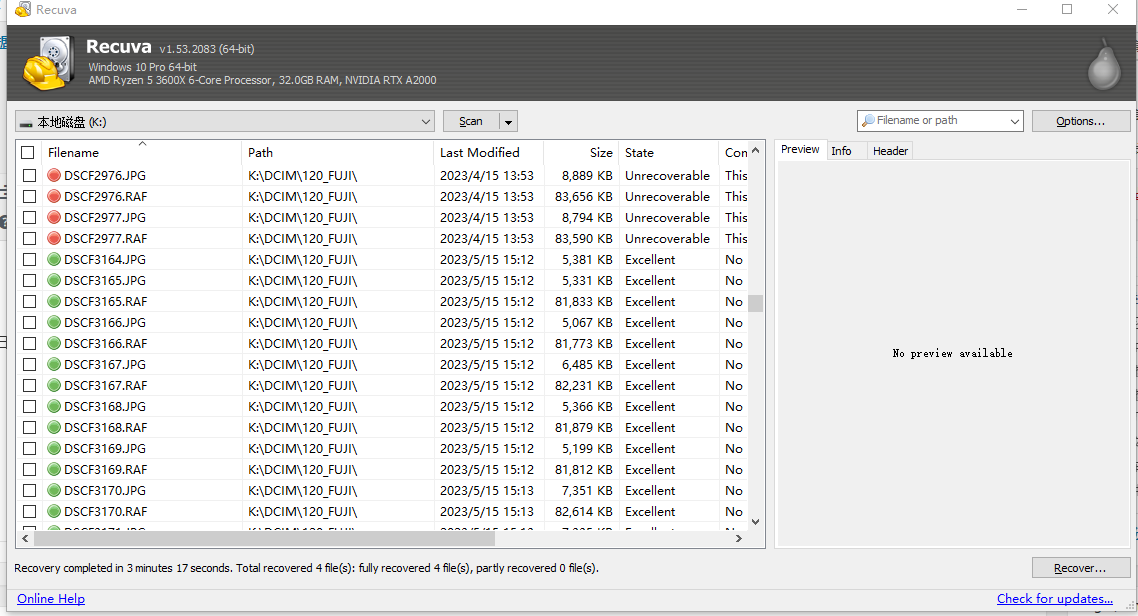Click the green status dot of DSCF3166.JPG
The width and height of the screenshot is (1138, 616).
click(54, 322)
